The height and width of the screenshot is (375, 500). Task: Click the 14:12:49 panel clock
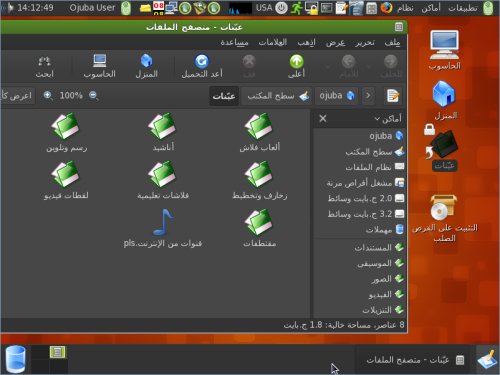click(x=35, y=8)
